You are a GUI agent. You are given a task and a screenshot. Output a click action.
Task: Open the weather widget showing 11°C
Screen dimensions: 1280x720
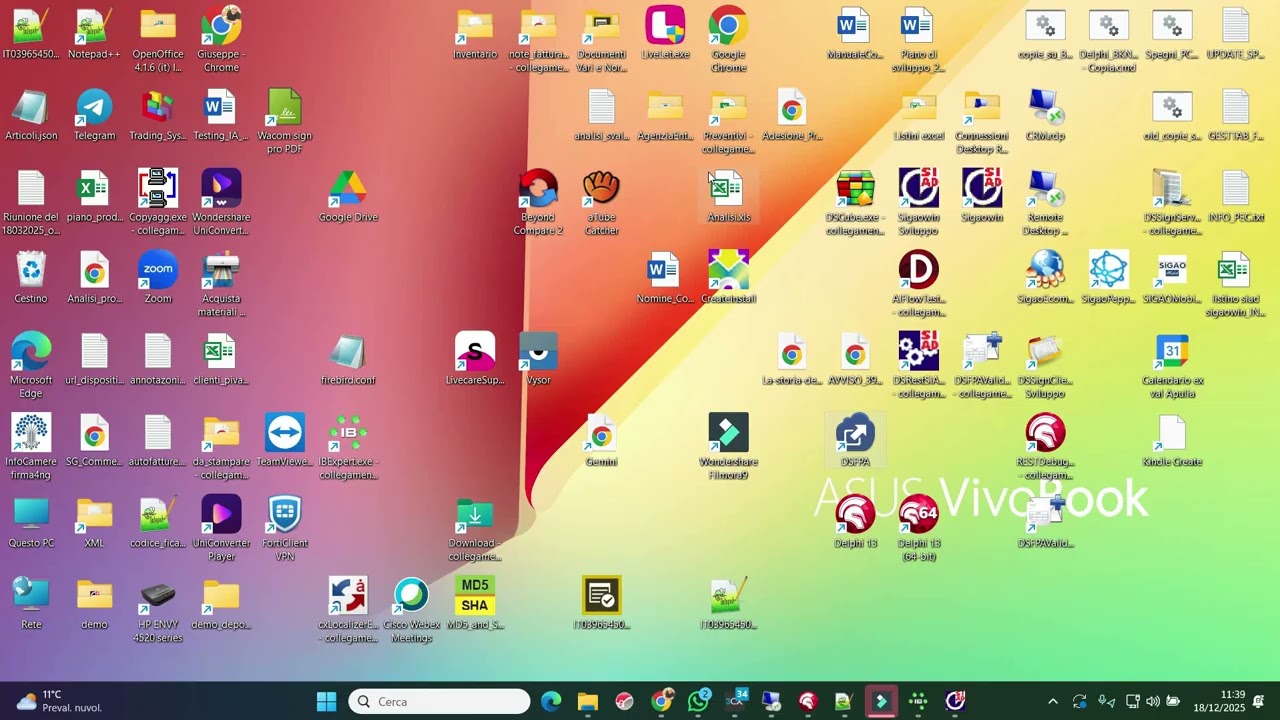60,701
